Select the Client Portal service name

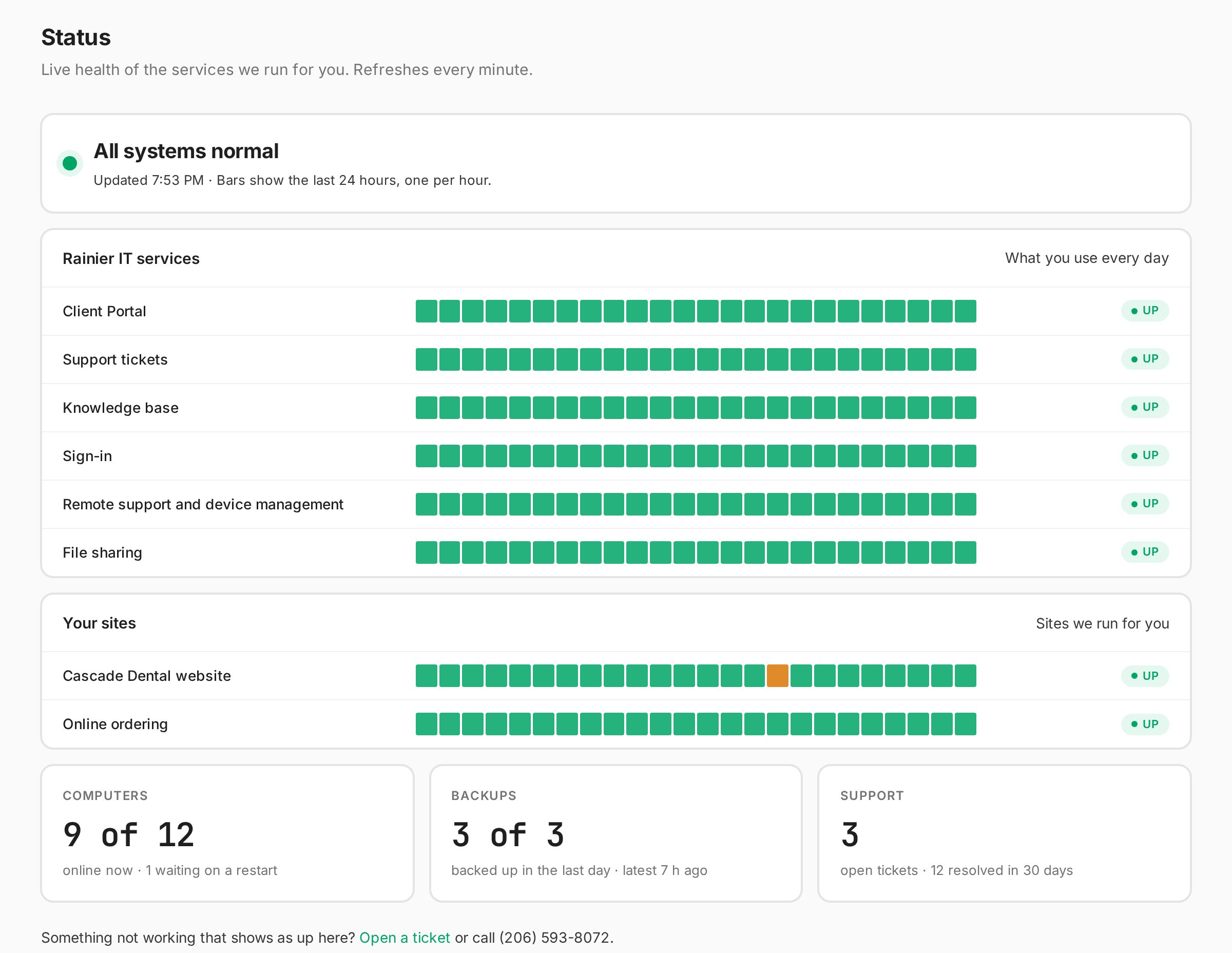coord(104,311)
